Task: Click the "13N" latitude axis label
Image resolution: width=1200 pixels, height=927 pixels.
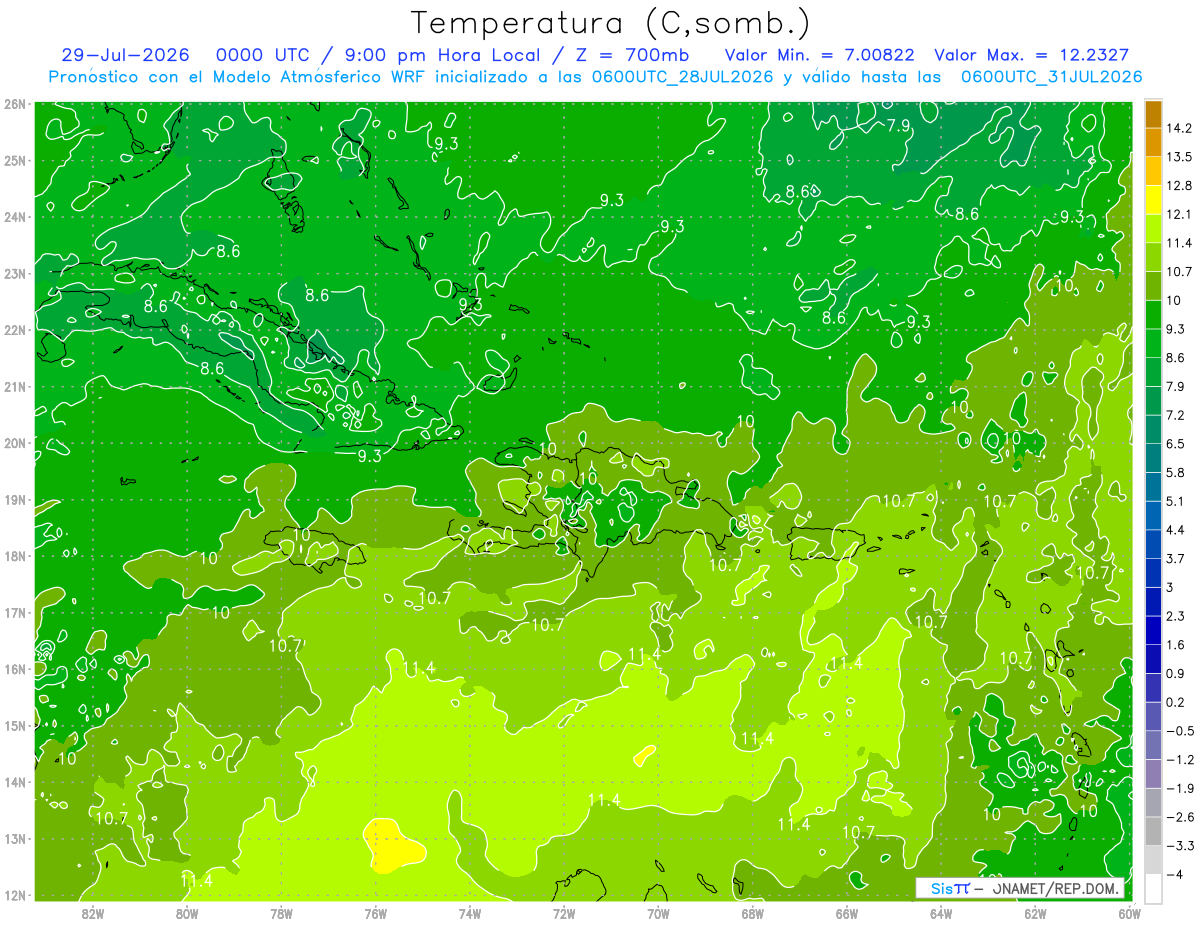Action: pos(14,838)
